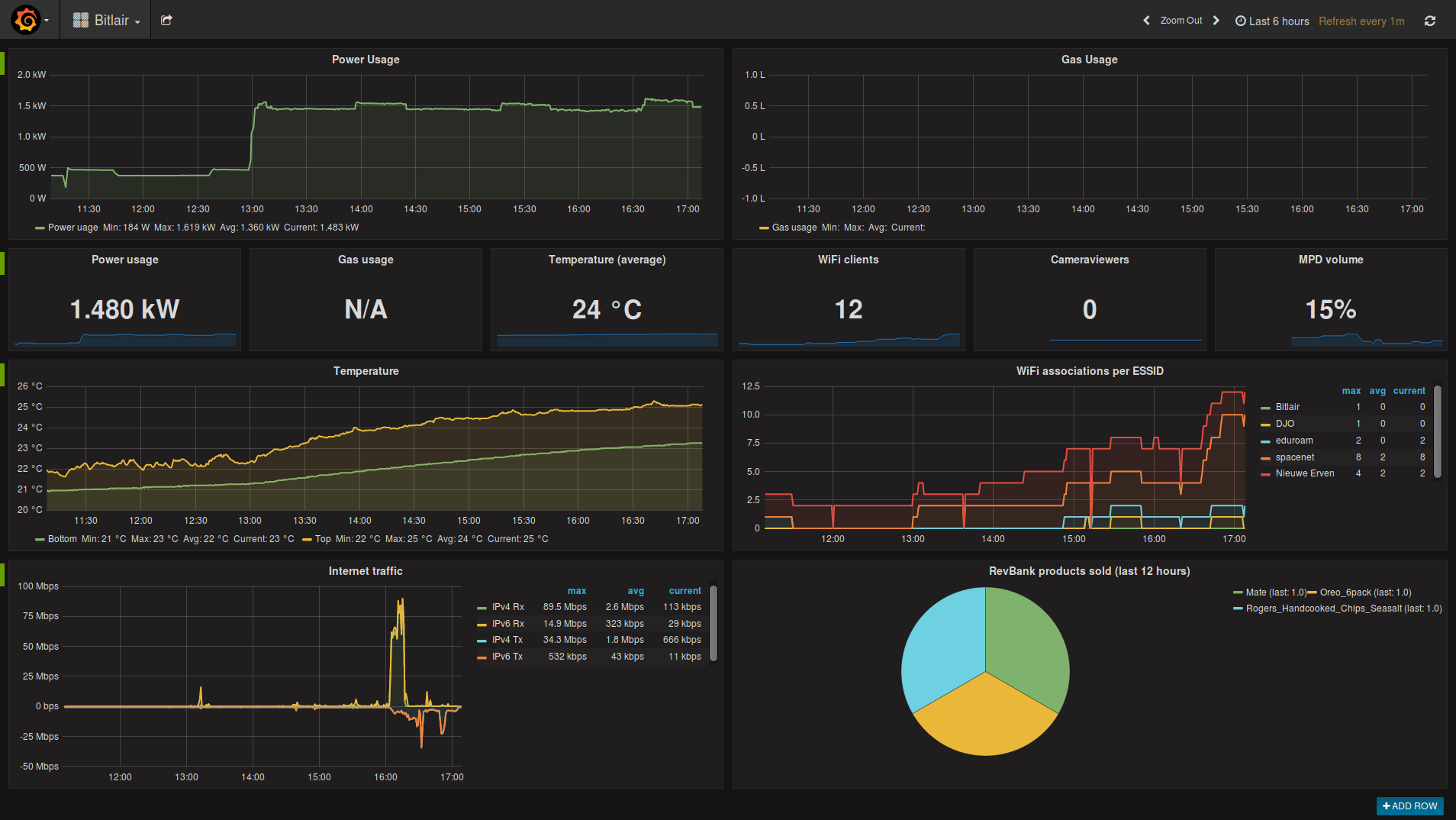Click the Zoom Out button
This screenshot has height=820, width=1456.
(1181, 21)
